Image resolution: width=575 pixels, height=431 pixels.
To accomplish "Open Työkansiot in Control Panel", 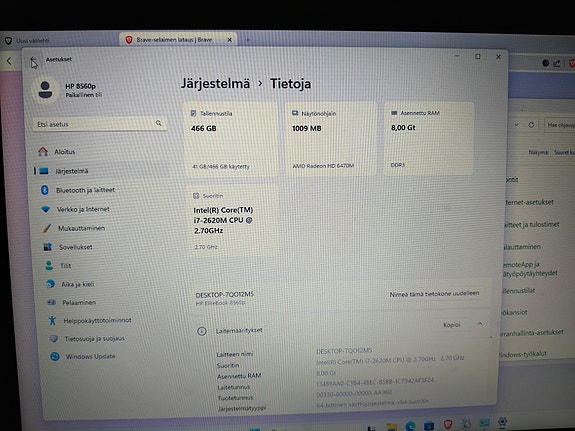I will [x=514, y=313].
